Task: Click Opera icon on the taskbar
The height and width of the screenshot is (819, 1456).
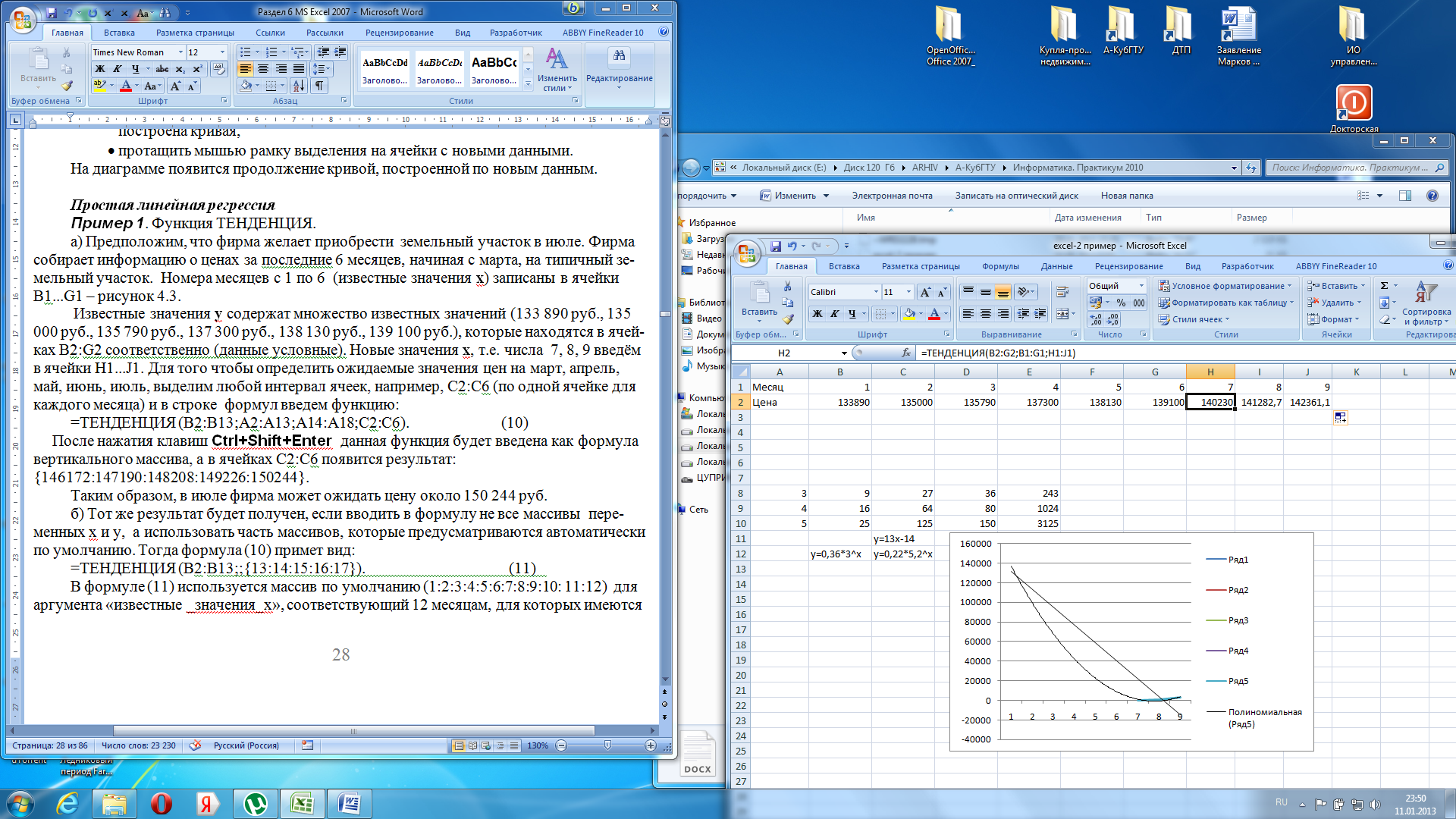Action: (x=162, y=804)
